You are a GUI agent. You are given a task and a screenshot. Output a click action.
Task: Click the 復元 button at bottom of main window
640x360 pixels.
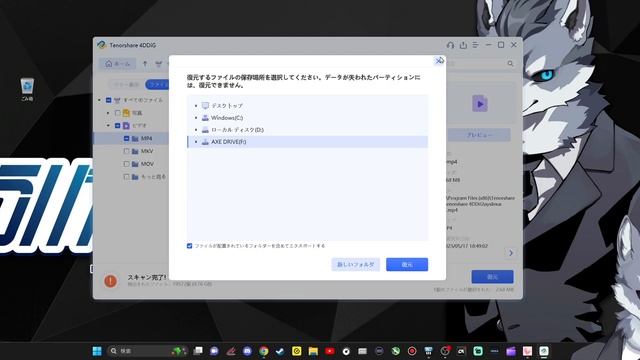click(492, 277)
